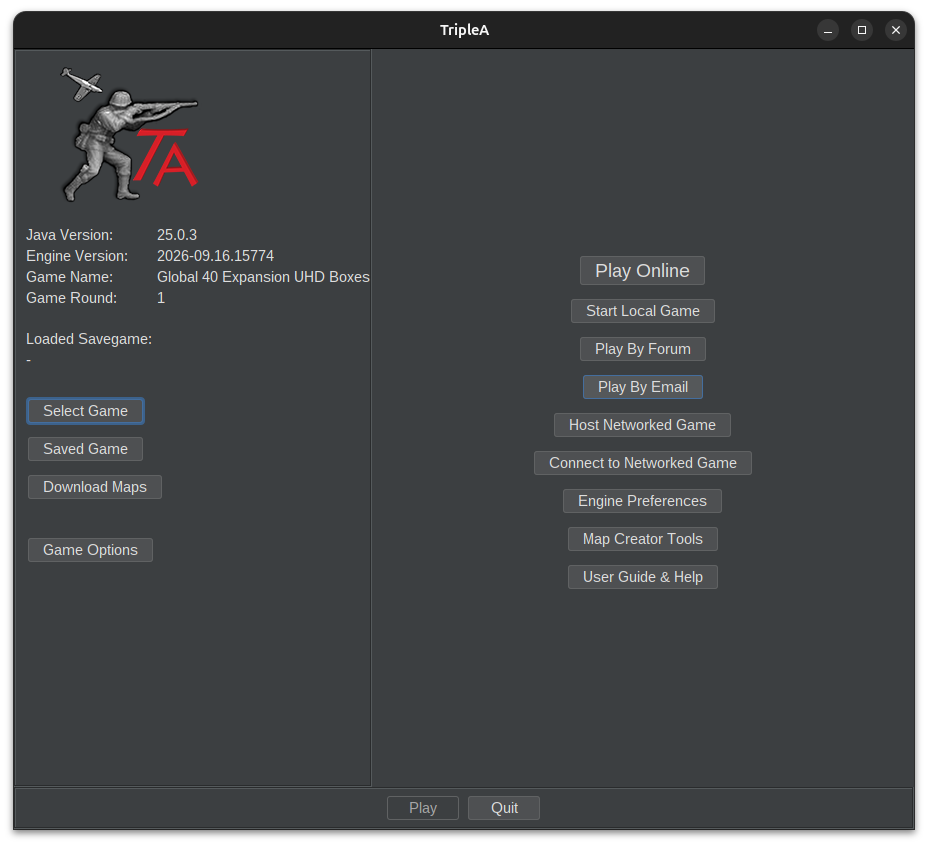Click the Play Online button
Image resolution: width=928 pixels, height=846 pixels.
click(x=642, y=271)
